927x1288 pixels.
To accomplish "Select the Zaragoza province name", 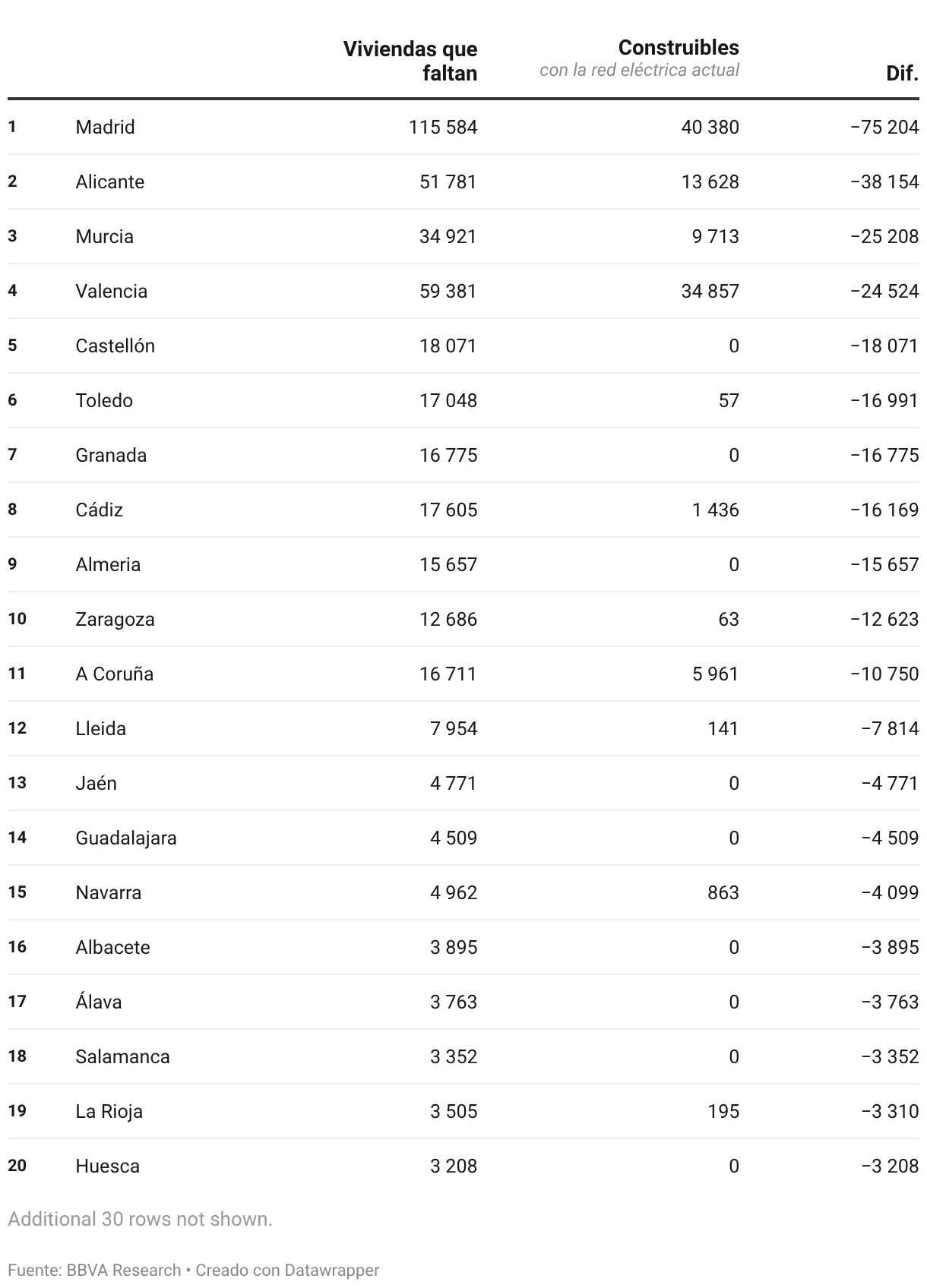I will (x=115, y=619).
